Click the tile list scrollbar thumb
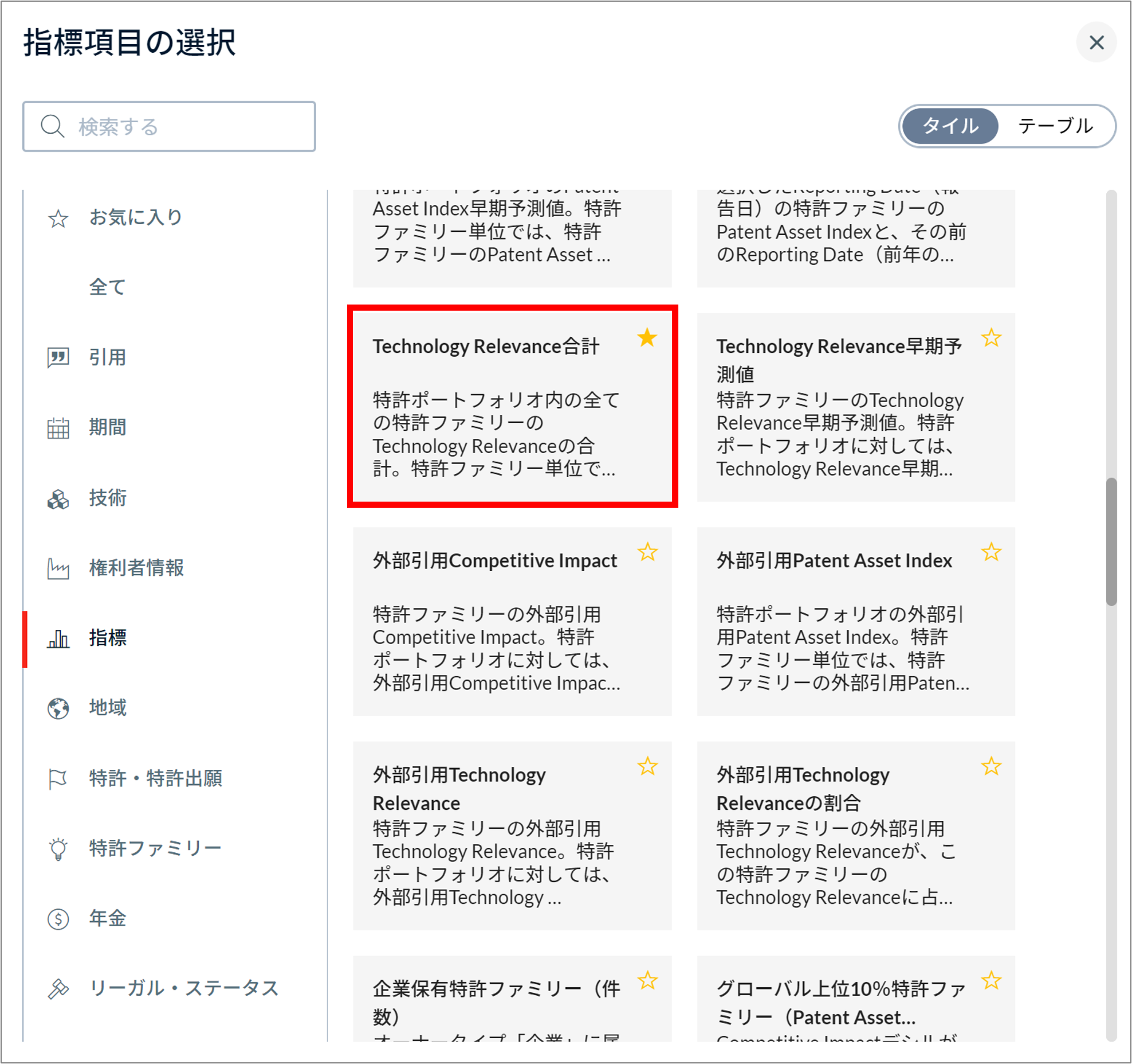This screenshot has width=1132, height=1064. (1111, 542)
